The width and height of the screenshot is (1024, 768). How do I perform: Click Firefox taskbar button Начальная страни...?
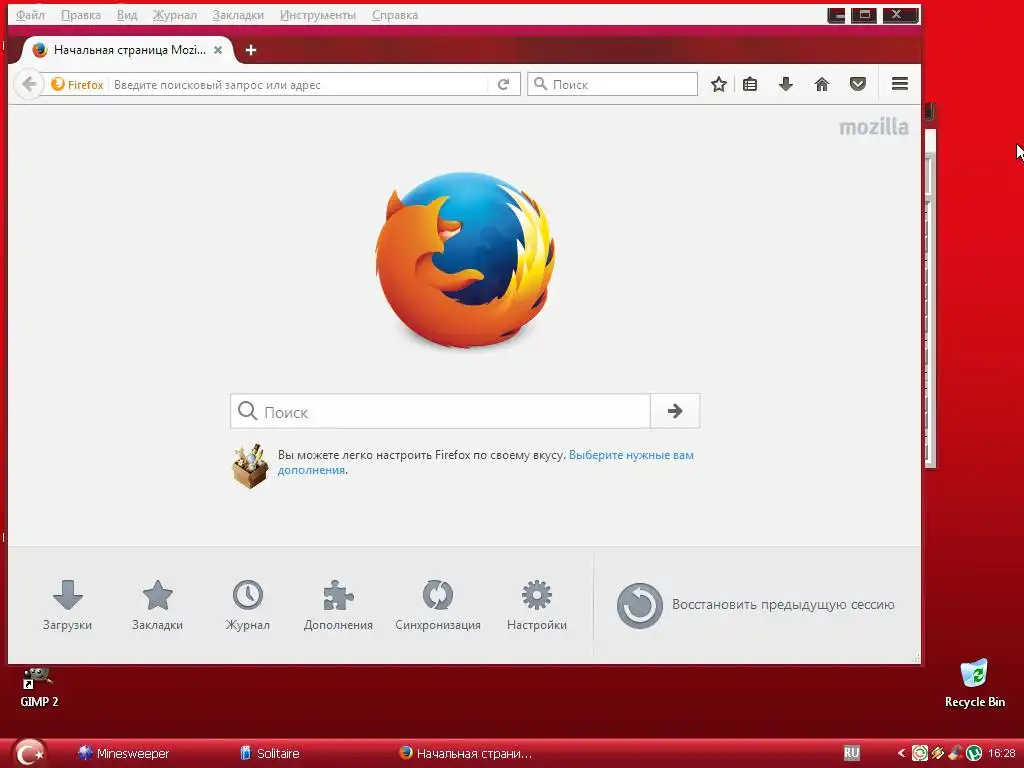point(465,753)
